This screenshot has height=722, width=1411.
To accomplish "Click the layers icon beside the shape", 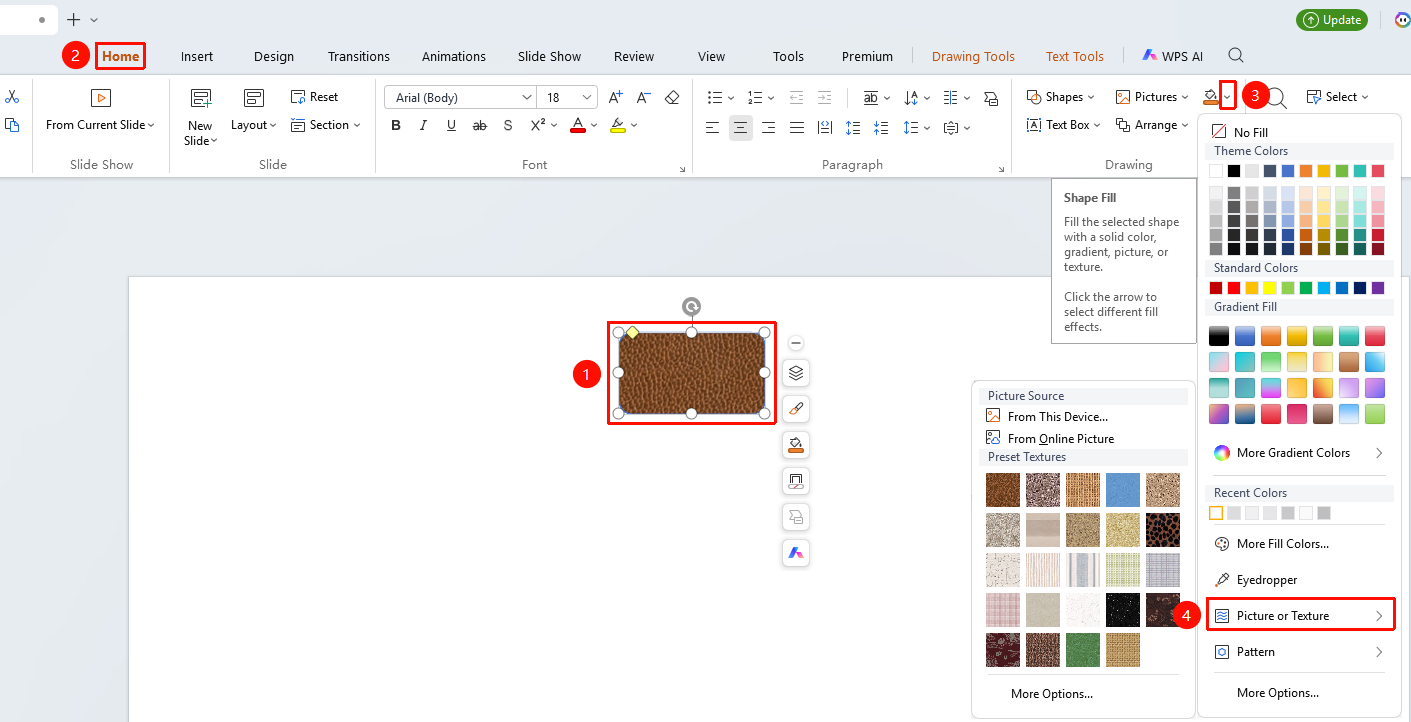I will (x=796, y=373).
